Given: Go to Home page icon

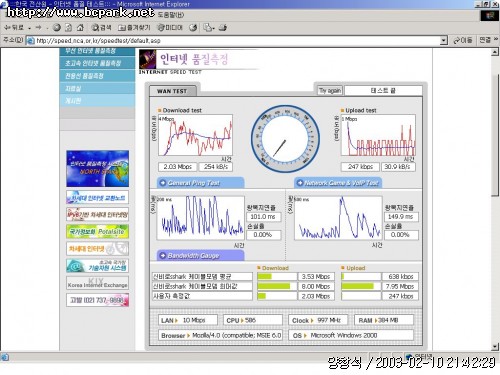Looking at the screenshot, I should (80, 28).
